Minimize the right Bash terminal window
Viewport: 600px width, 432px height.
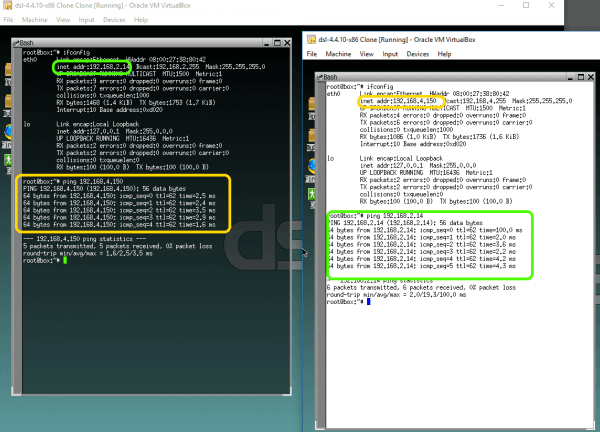[x=570, y=77]
